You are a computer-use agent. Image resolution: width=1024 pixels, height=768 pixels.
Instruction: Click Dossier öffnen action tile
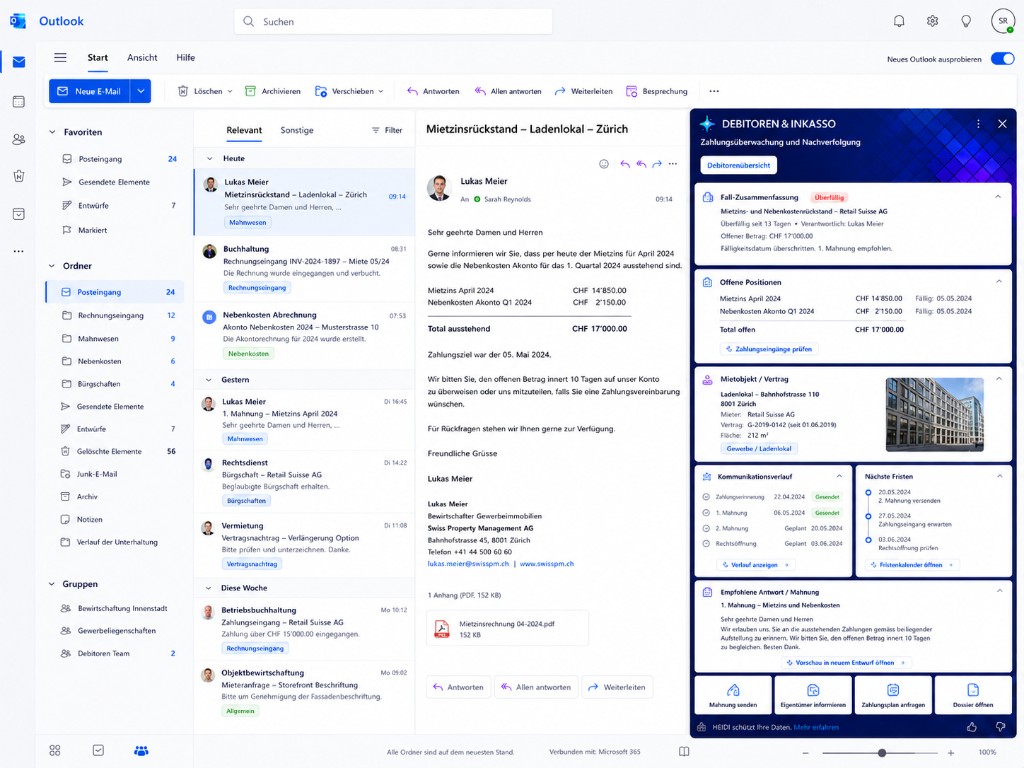coord(973,696)
